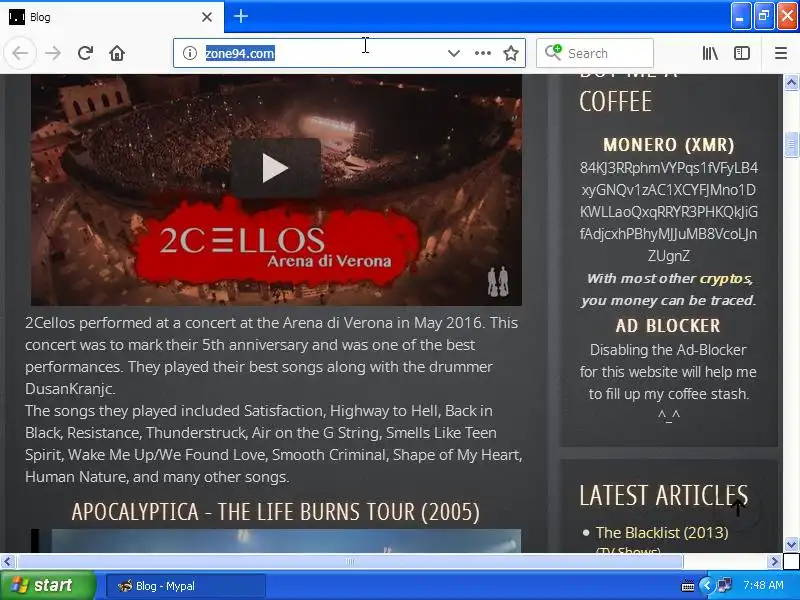This screenshot has height=600, width=800.
Task: Click the vertical scrollbar down arrow
Action: pyautogui.click(x=791, y=544)
